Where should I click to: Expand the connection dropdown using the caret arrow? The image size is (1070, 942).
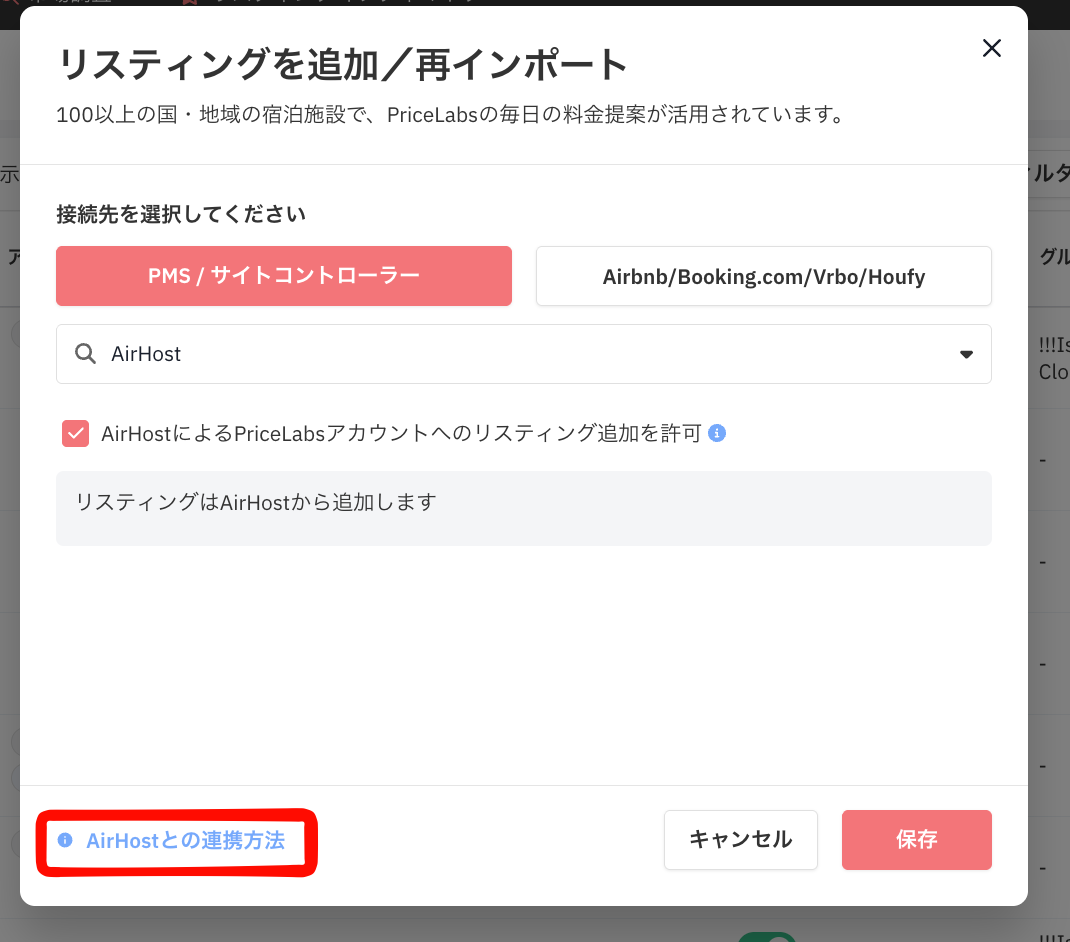(x=966, y=354)
